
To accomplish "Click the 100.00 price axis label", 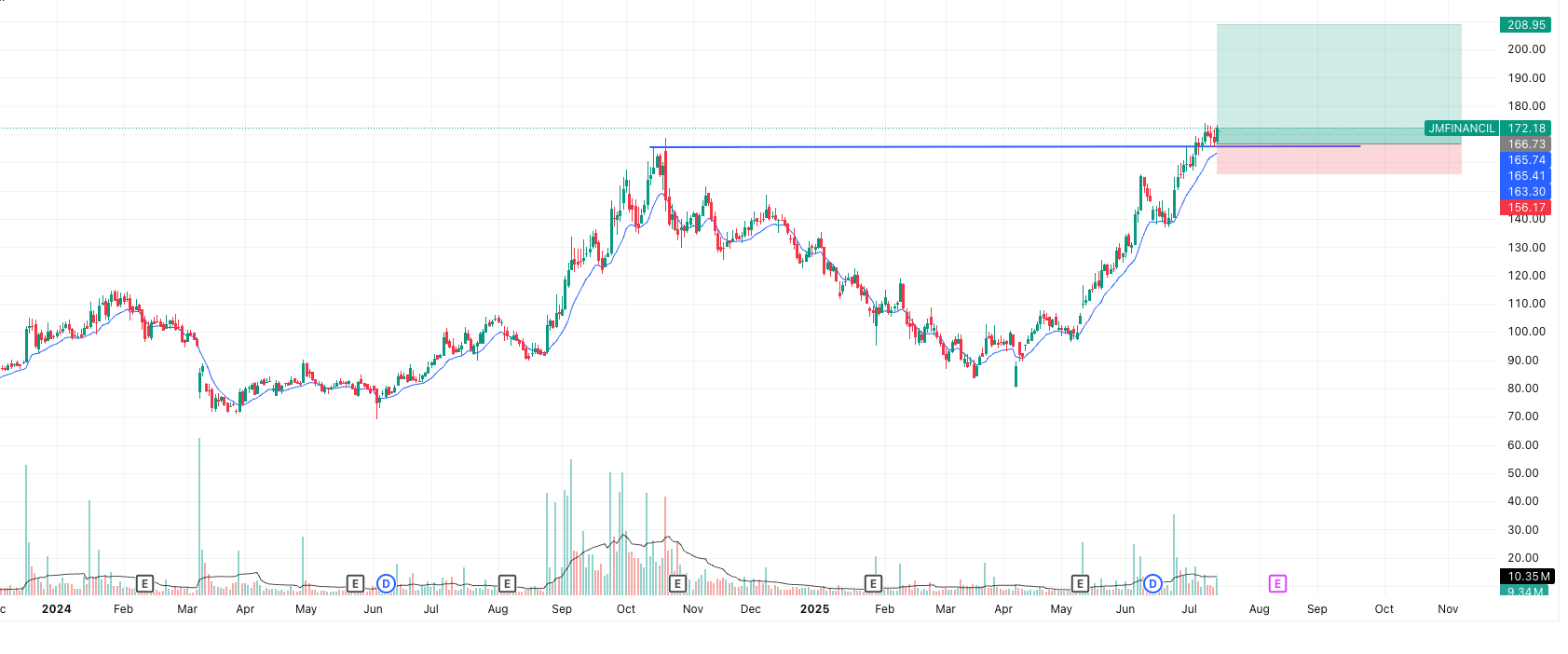I will pyautogui.click(x=1526, y=332).
